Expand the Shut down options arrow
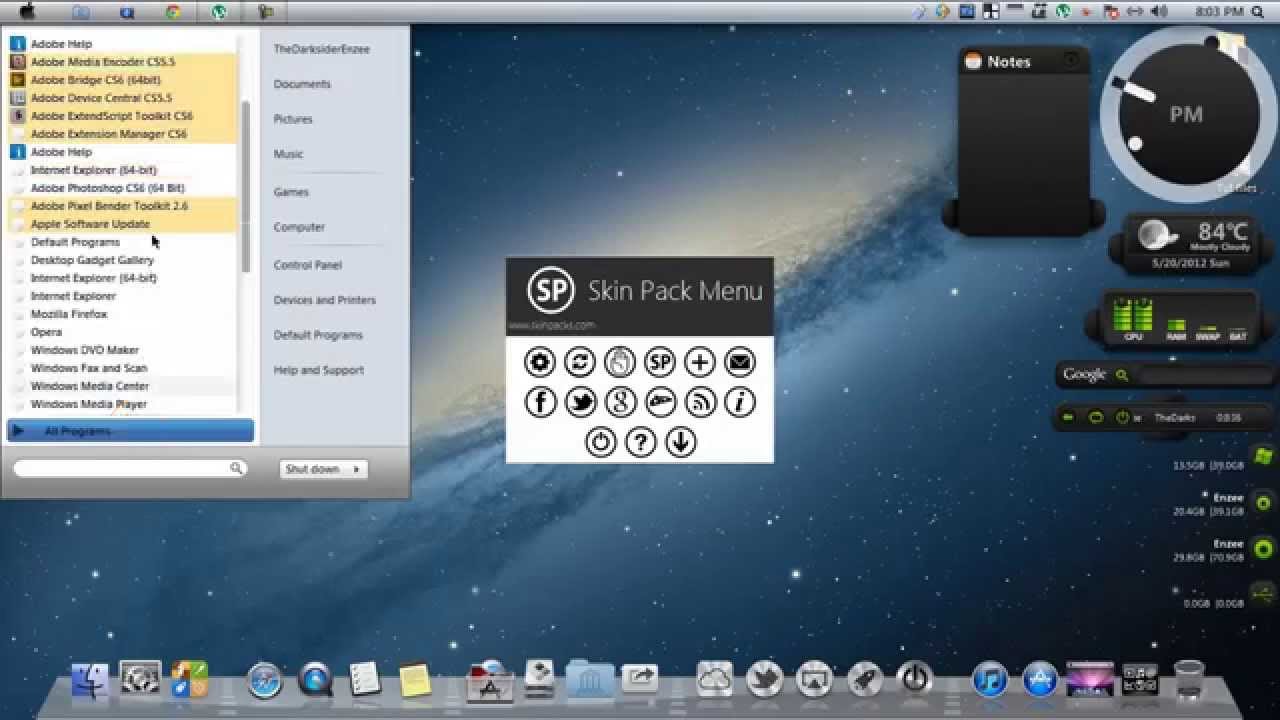 (356, 469)
